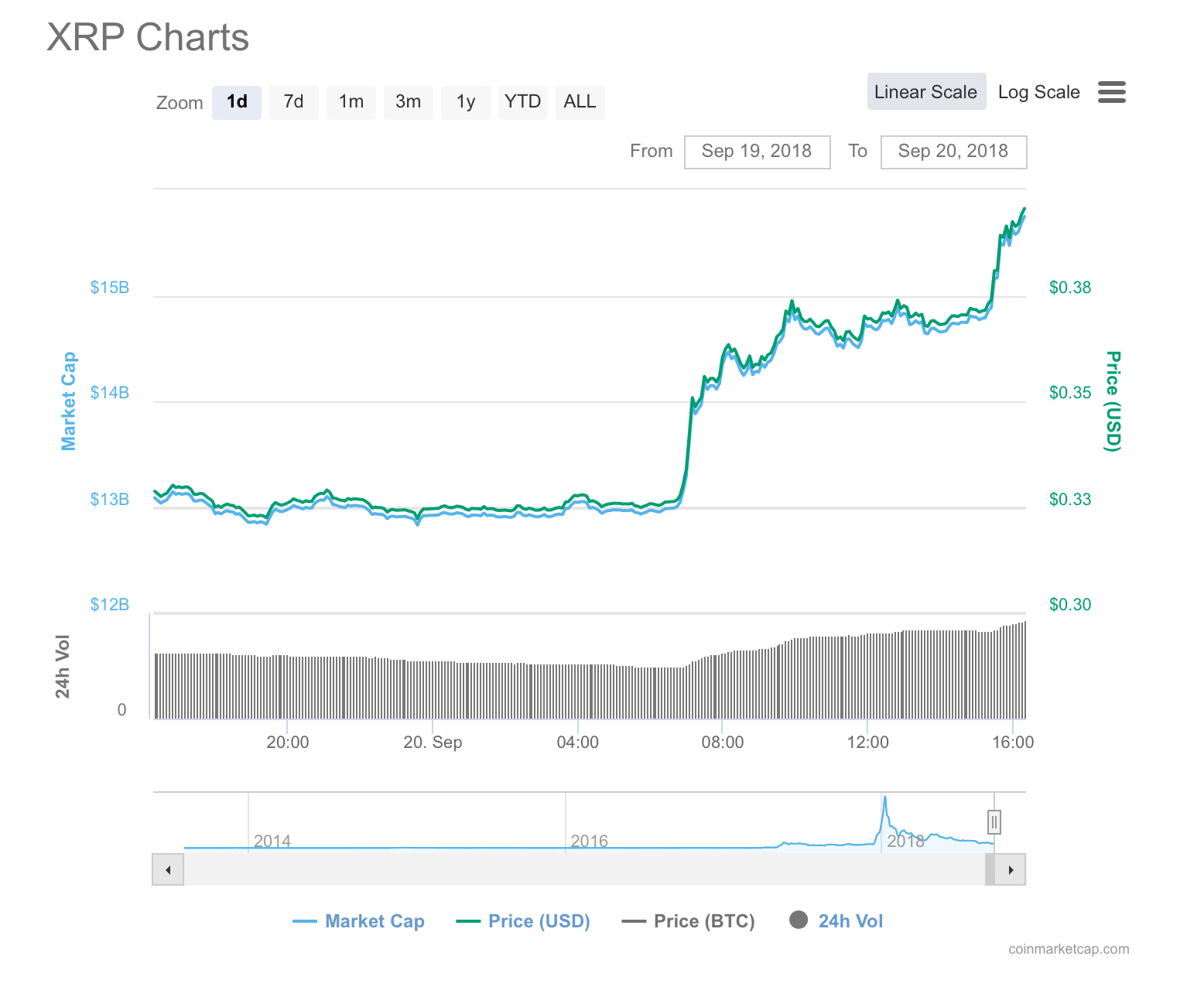
Task: Open the To date picker field
Action: [x=953, y=152]
